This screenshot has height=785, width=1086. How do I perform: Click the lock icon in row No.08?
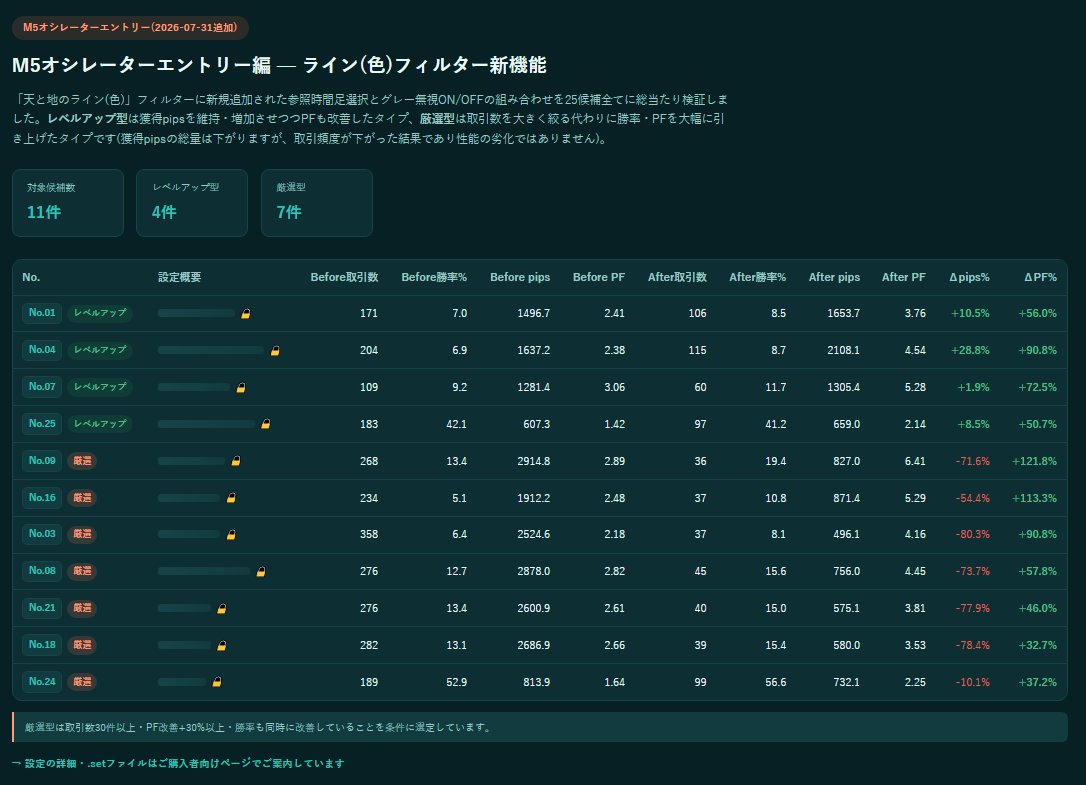[x=261, y=572]
